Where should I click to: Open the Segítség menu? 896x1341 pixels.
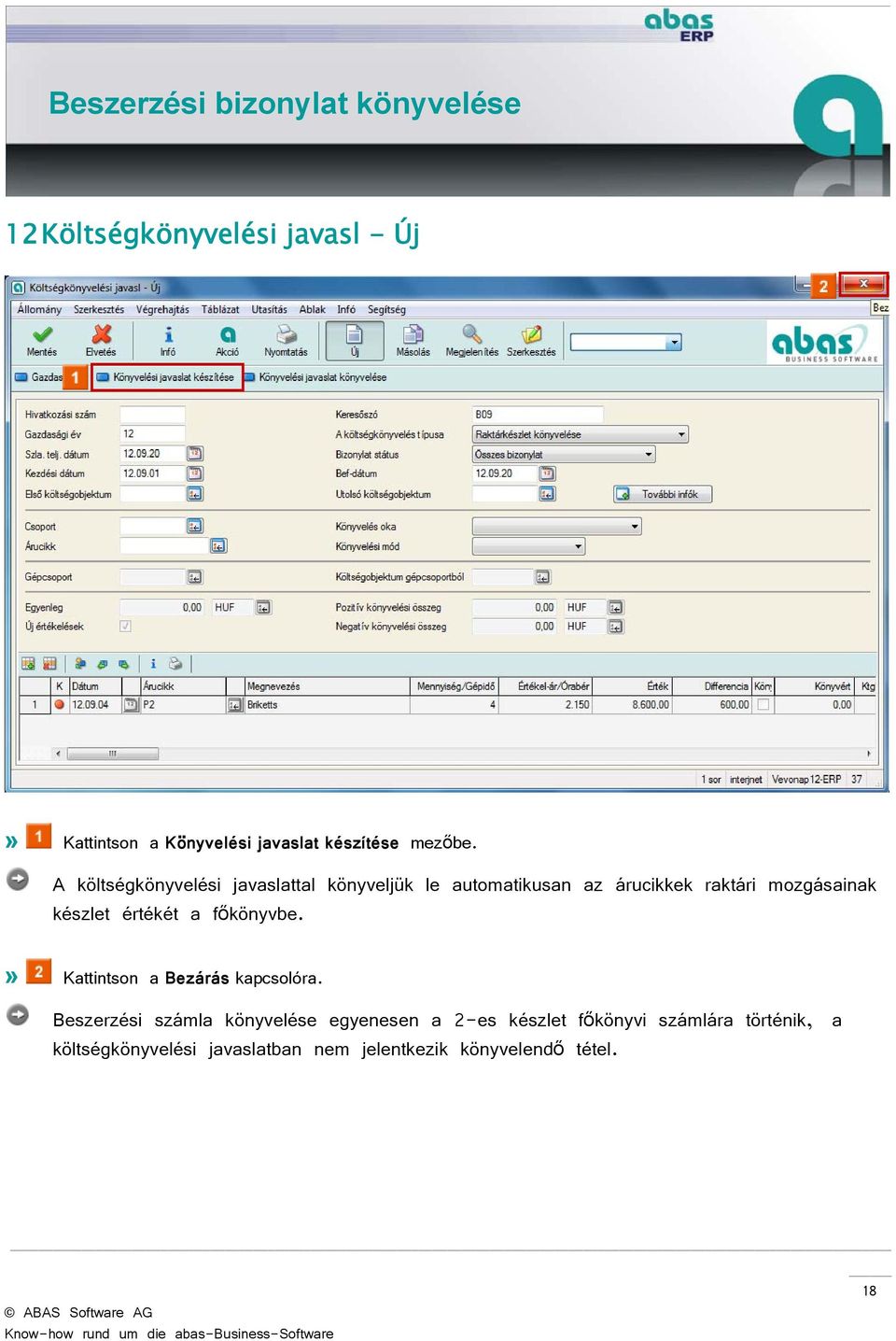click(386, 309)
